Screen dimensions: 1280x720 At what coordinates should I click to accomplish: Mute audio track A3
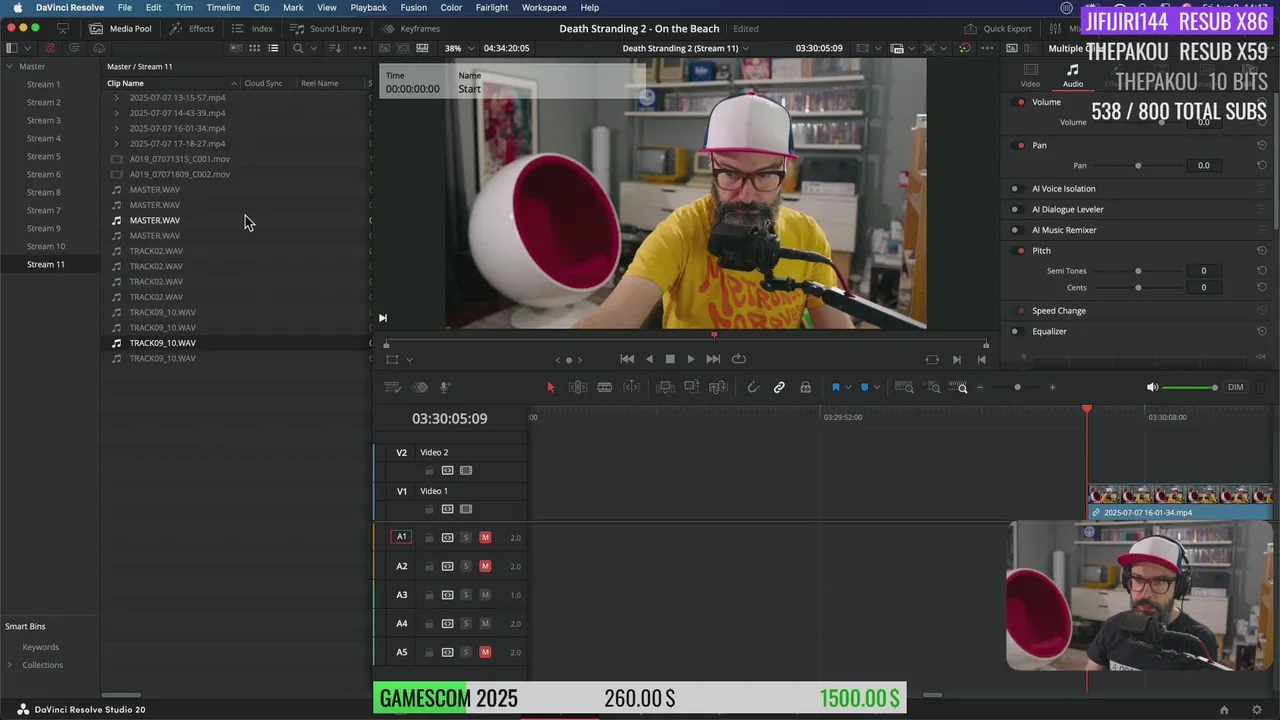click(485, 595)
